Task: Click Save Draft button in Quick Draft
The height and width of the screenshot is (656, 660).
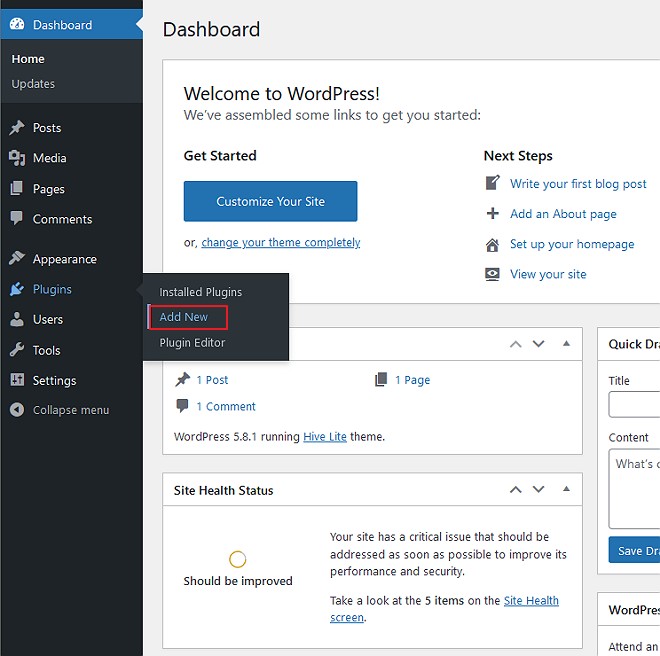Action: pyautogui.click(x=634, y=550)
